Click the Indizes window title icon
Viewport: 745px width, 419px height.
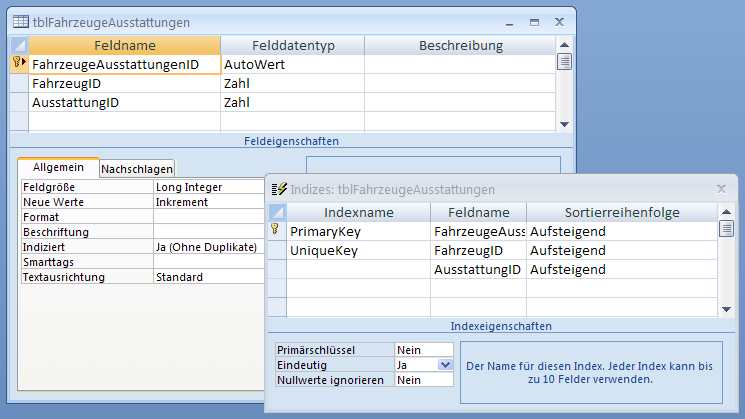(280, 189)
